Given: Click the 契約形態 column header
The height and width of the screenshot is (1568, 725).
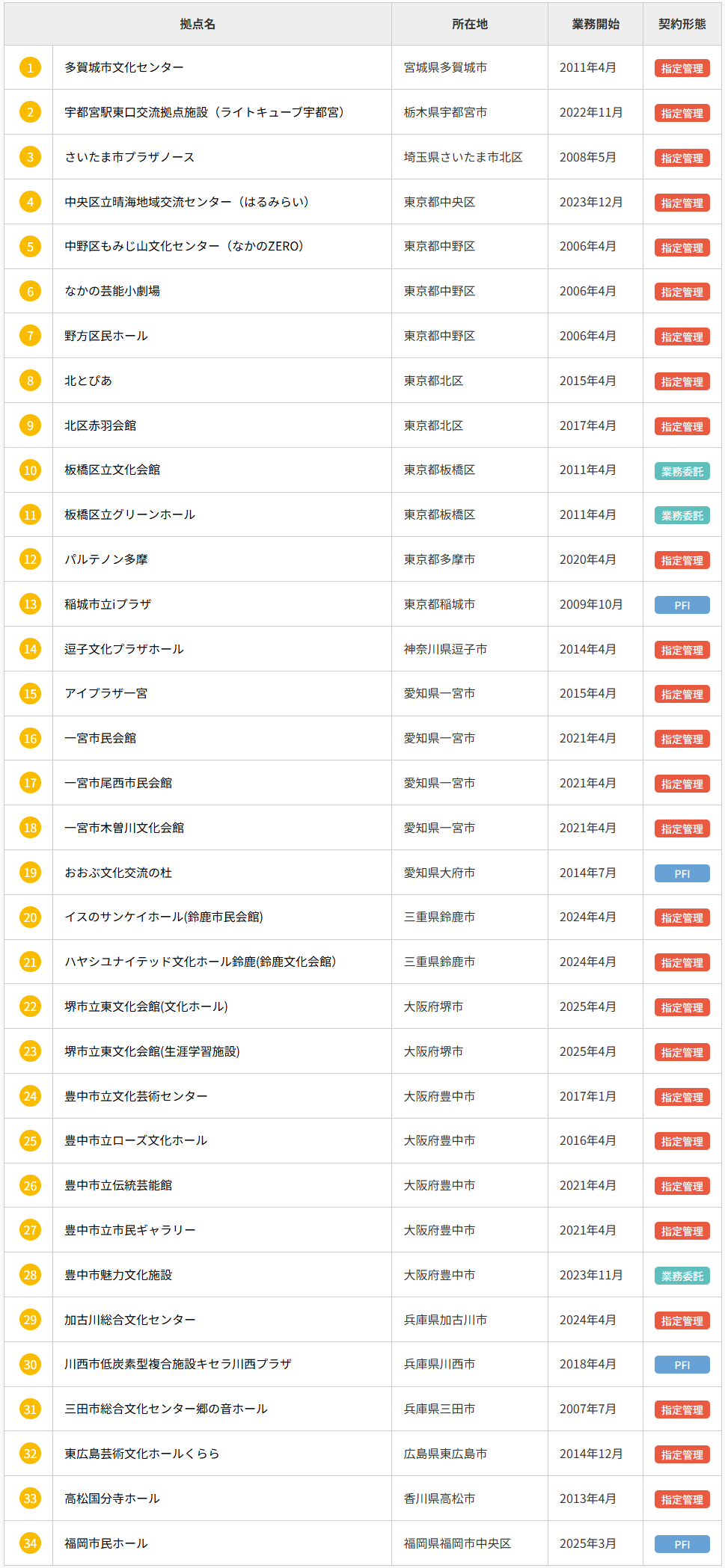Looking at the screenshot, I should point(682,24).
